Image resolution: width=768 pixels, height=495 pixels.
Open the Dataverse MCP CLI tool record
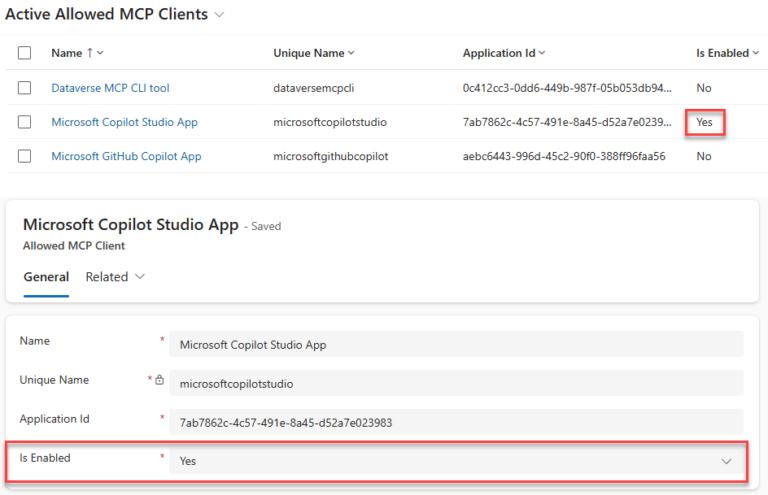point(110,88)
